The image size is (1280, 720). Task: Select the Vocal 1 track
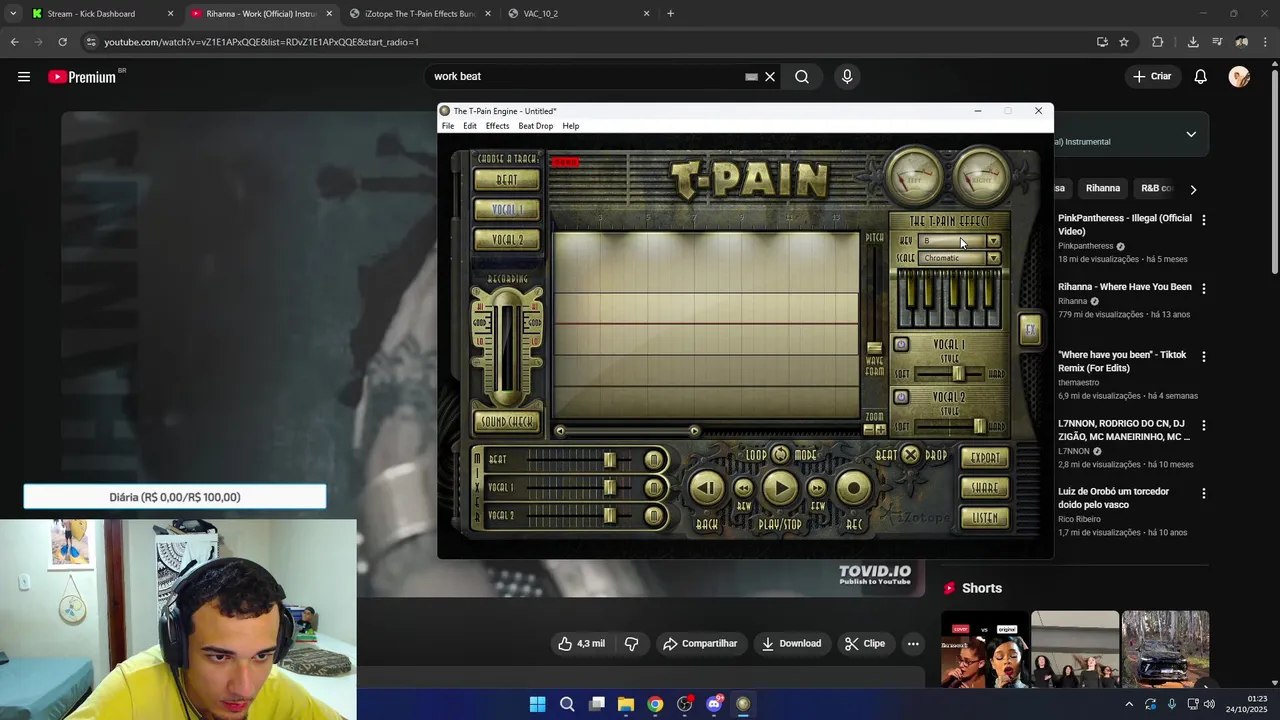507,210
